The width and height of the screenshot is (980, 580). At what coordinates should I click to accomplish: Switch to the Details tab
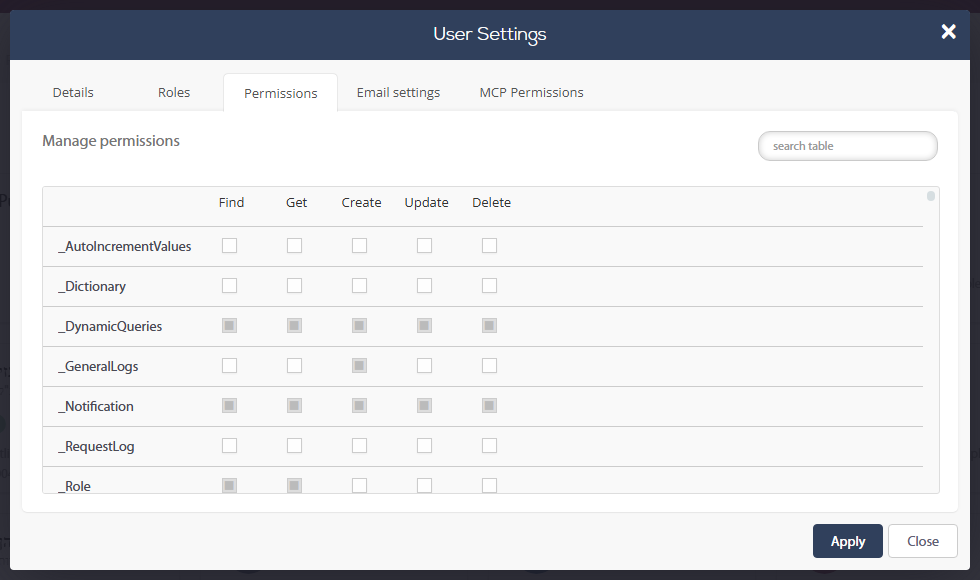click(x=73, y=92)
